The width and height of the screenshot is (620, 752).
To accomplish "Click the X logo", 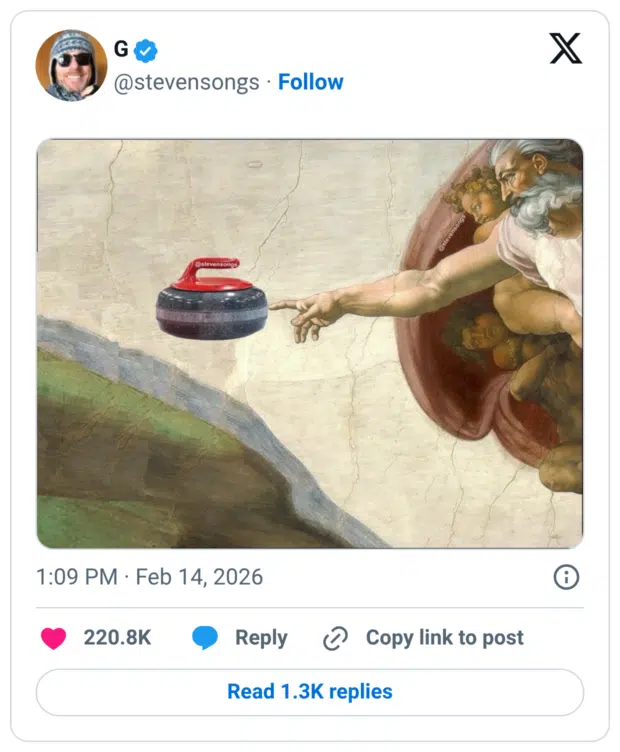I will (565, 48).
